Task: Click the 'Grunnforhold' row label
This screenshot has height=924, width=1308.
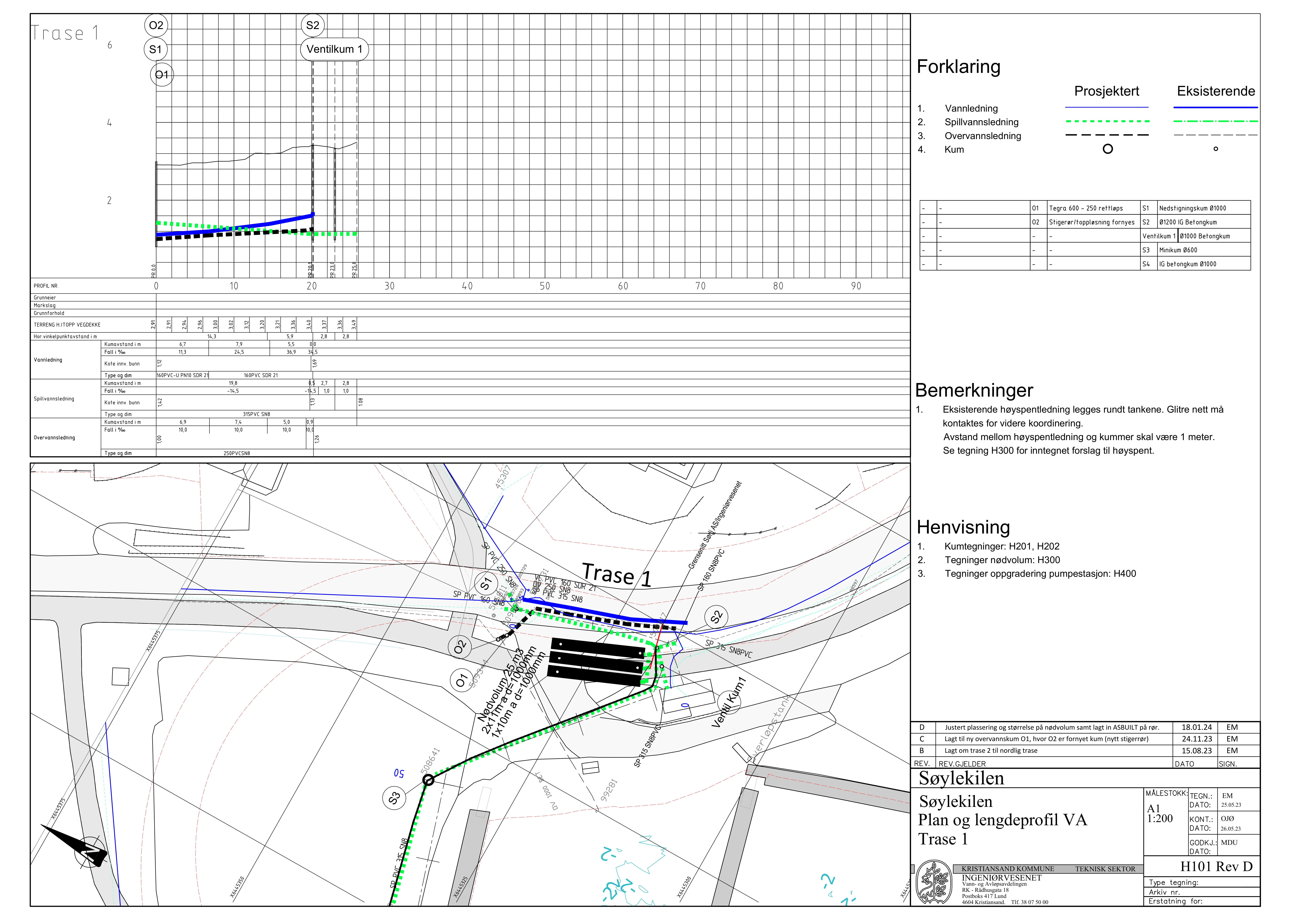Action: pos(49,313)
